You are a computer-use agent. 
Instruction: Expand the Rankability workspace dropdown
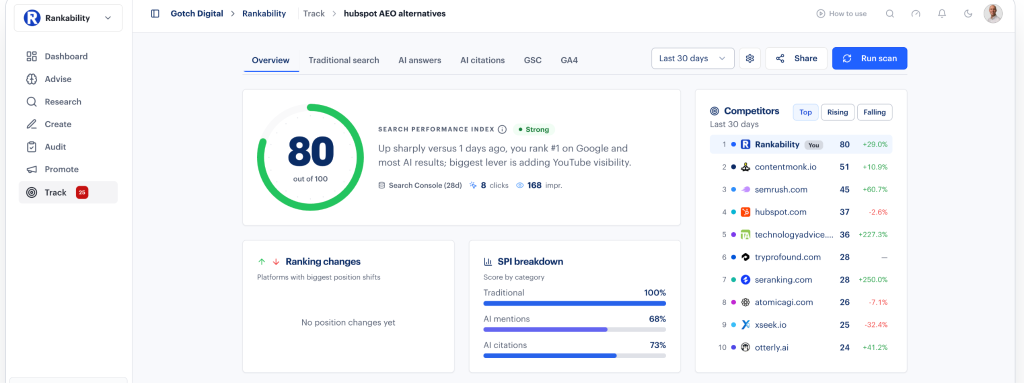68,18
